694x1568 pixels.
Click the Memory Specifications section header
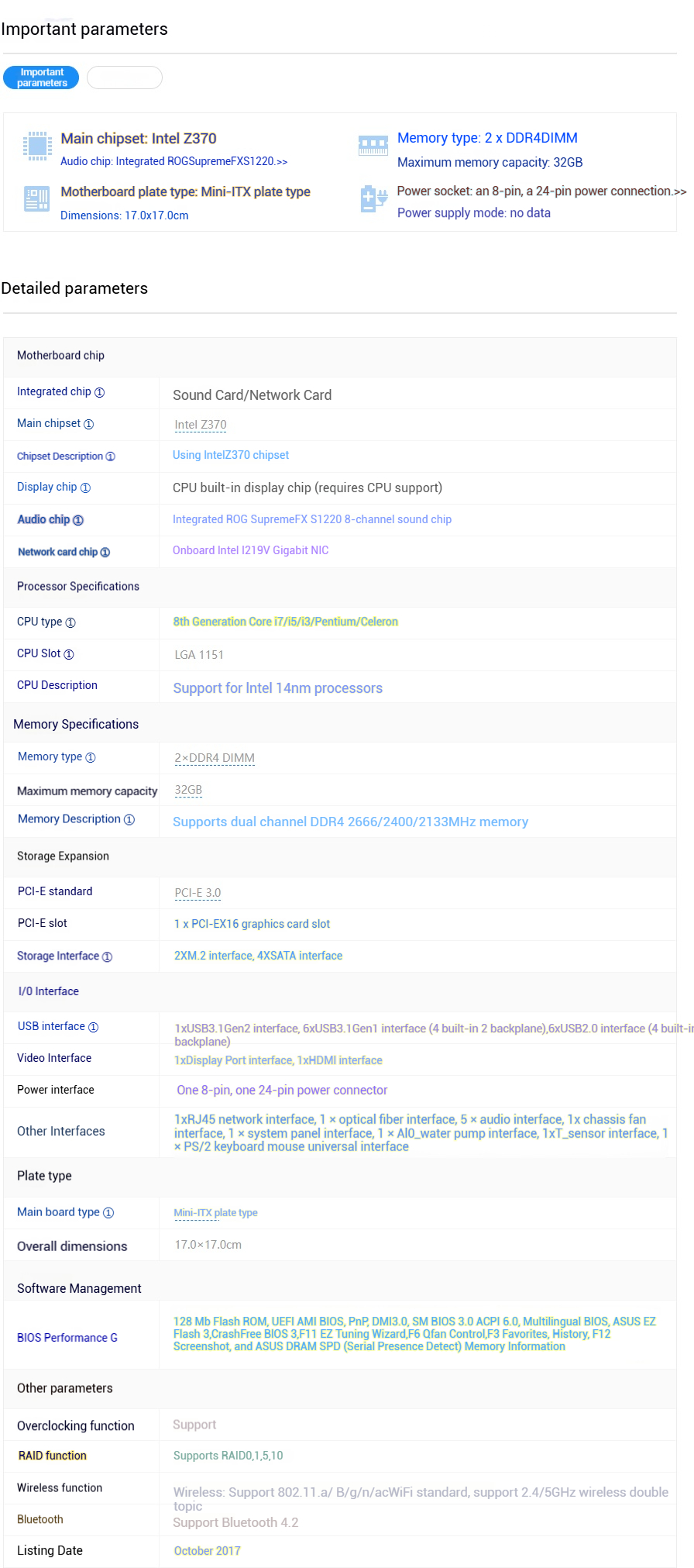point(76,725)
